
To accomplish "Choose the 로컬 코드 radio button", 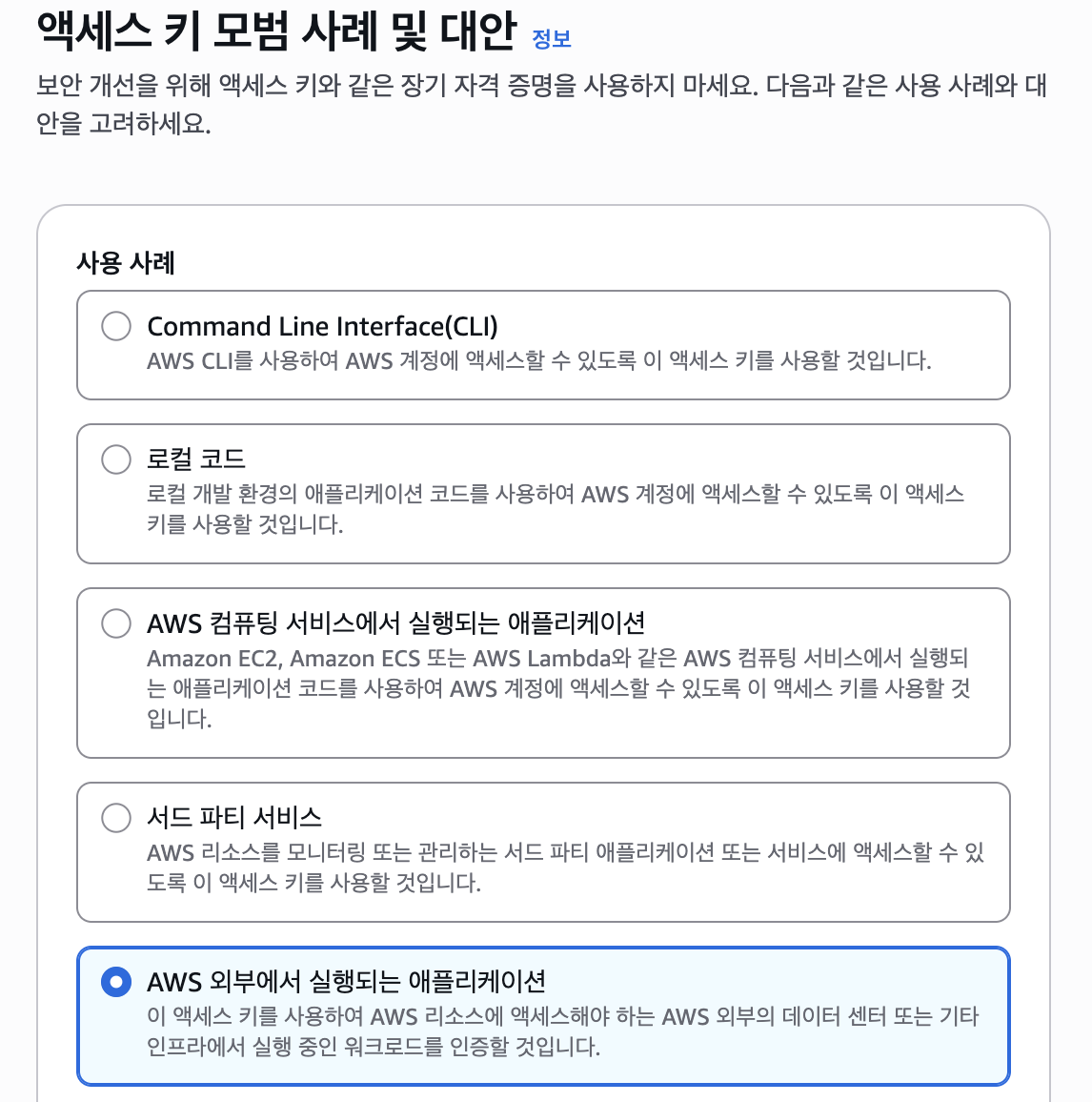I will click(x=116, y=459).
